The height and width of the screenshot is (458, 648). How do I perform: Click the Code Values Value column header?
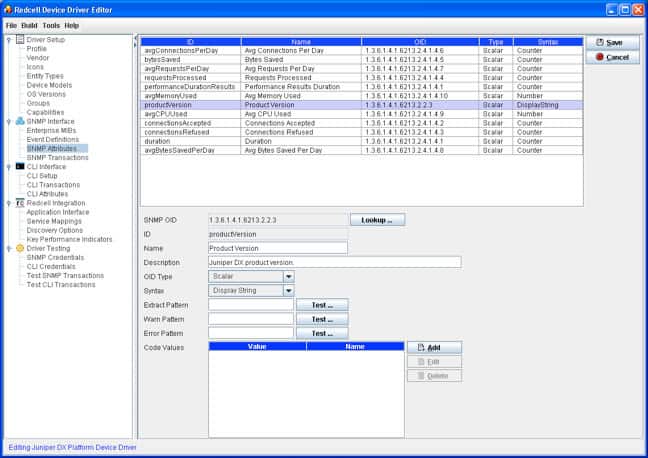point(257,346)
